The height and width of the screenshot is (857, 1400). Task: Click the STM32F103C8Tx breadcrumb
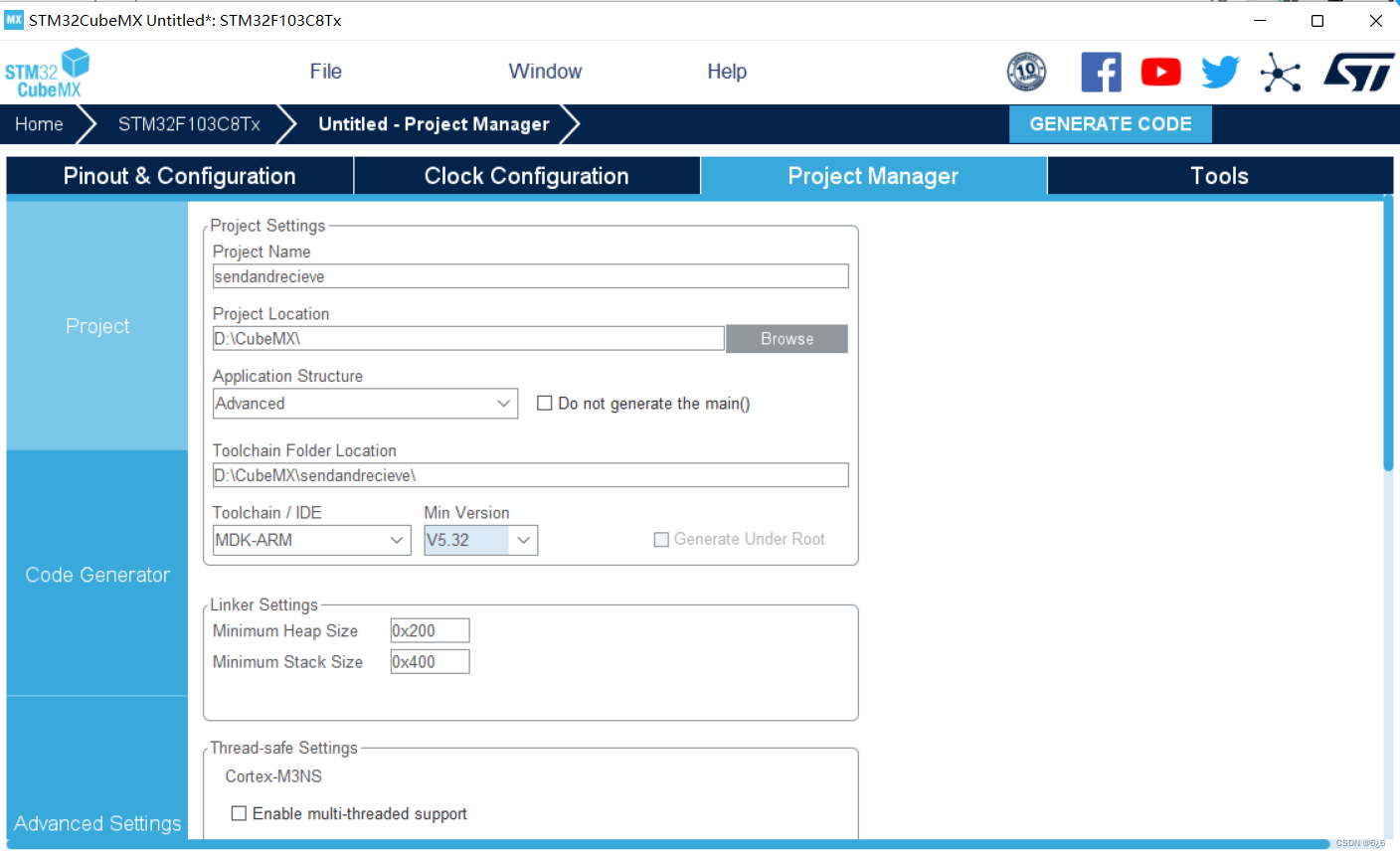[x=189, y=124]
